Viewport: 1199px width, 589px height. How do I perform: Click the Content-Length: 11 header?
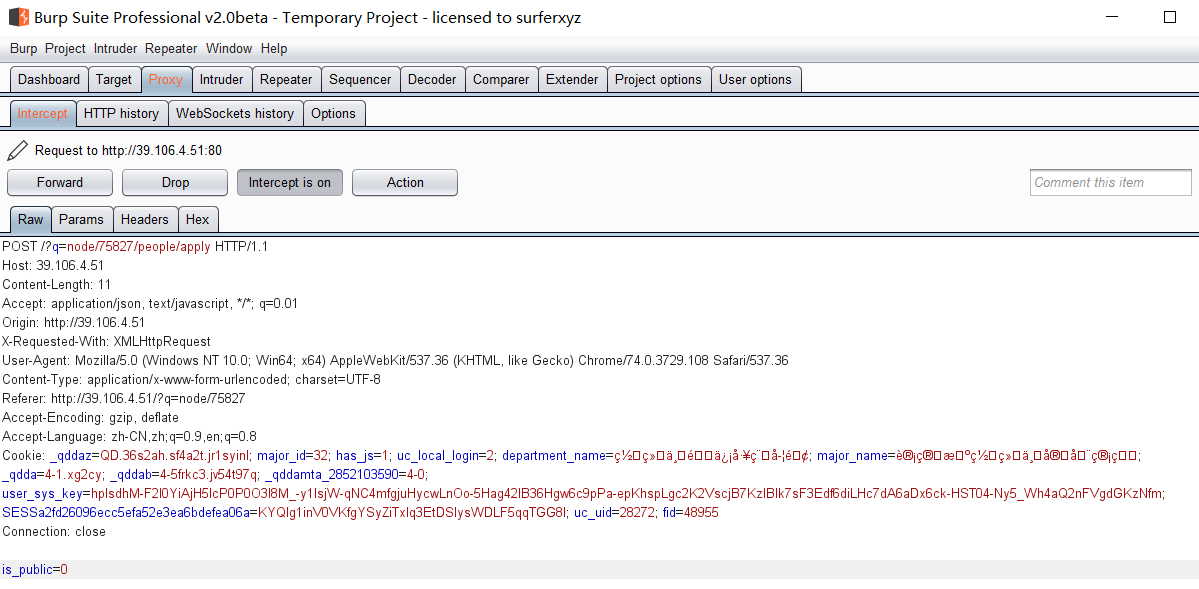pos(57,285)
